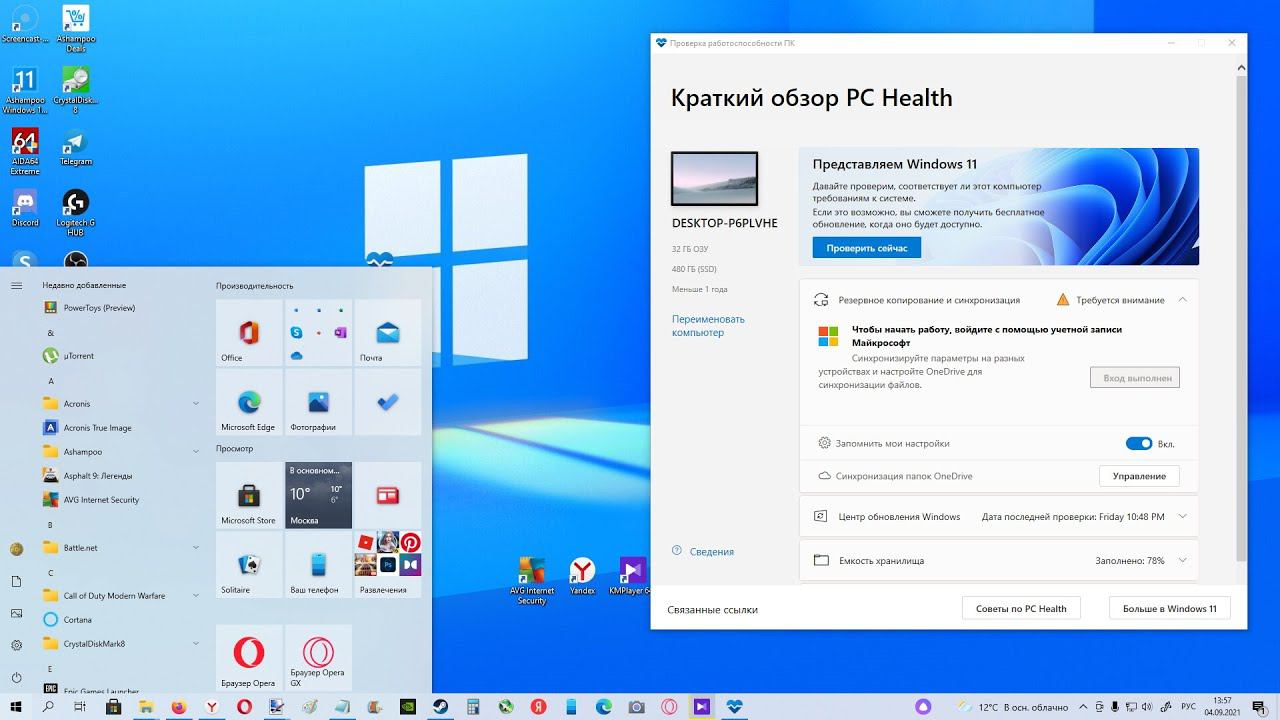
Task: Open the Pictures icon in Start sidebar
Action: coord(16,613)
